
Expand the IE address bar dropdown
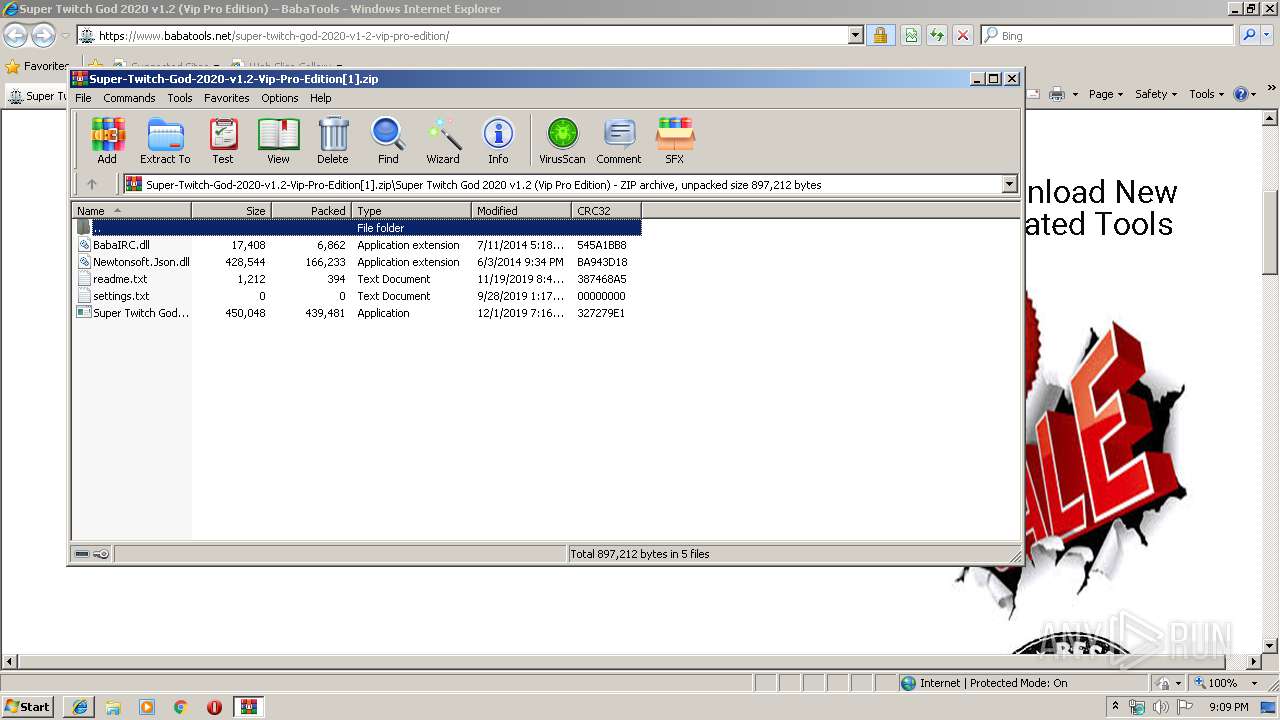click(856, 35)
